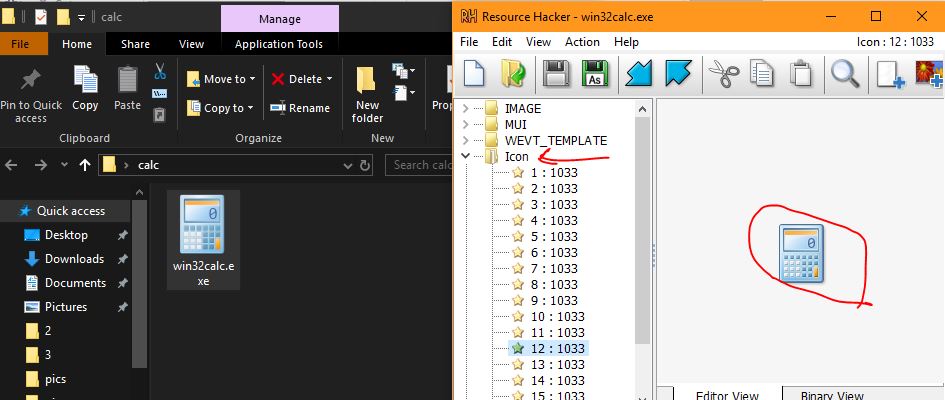The image size is (945, 400).
Task: Click the calculator icon preview in editor
Action: coord(801,252)
